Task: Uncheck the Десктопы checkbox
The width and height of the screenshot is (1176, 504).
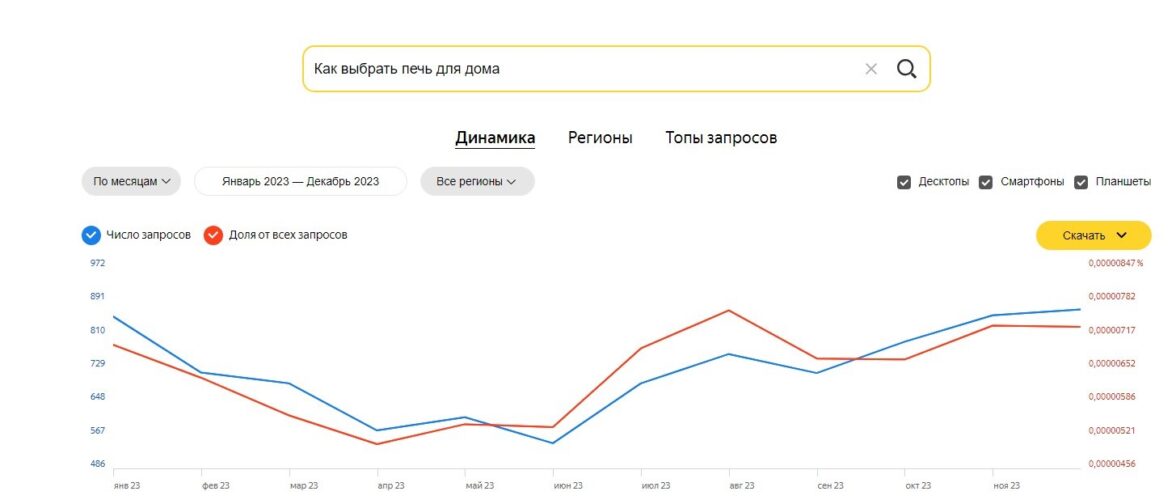Action: point(904,182)
